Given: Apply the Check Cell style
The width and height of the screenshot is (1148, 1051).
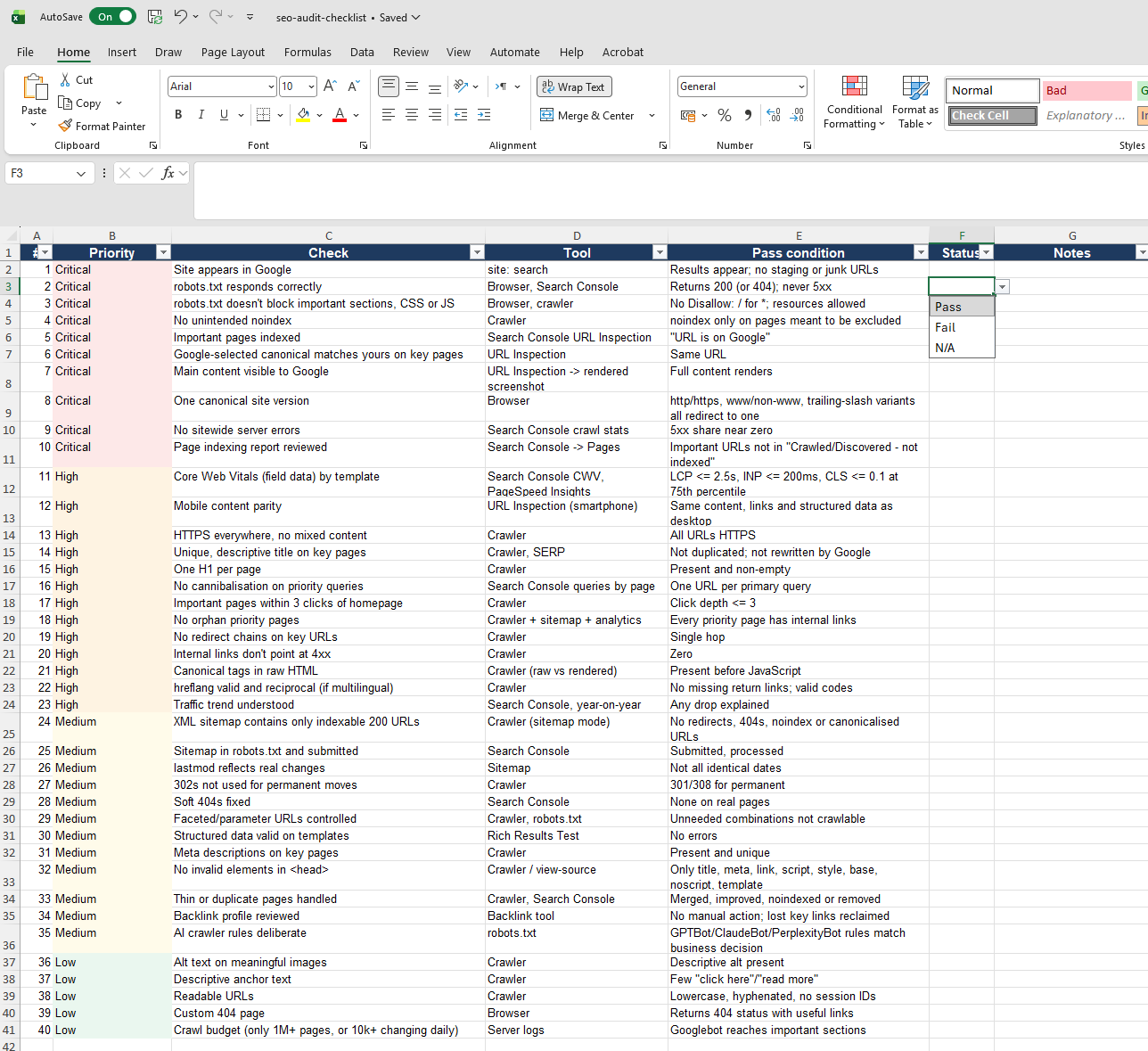Looking at the screenshot, I should pos(992,116).
